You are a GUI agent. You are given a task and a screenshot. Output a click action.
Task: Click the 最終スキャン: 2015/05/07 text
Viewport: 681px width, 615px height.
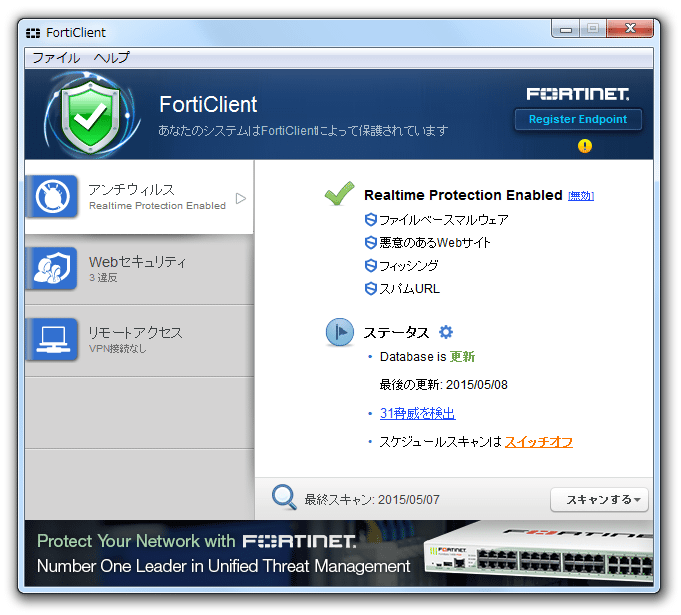[x=372, y=499]
